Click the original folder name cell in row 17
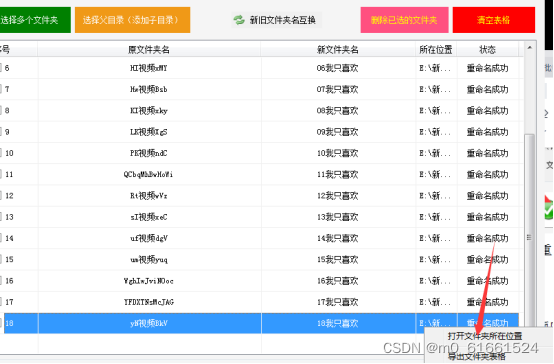Screen dimensions: 554x364 pos(148,302)
